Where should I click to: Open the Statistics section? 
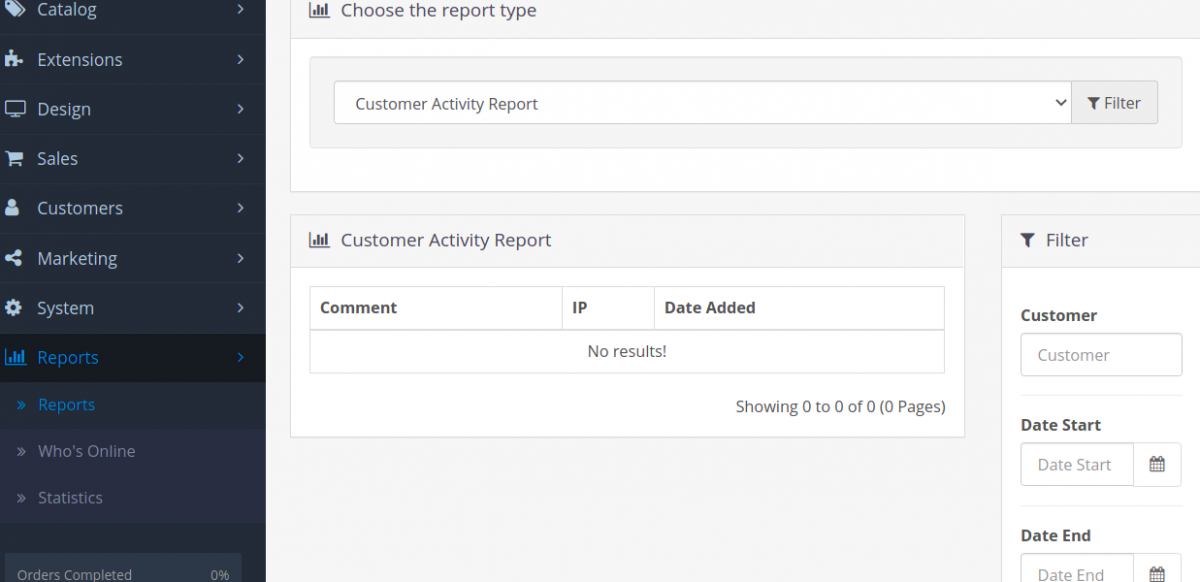(x=71, y=497)
